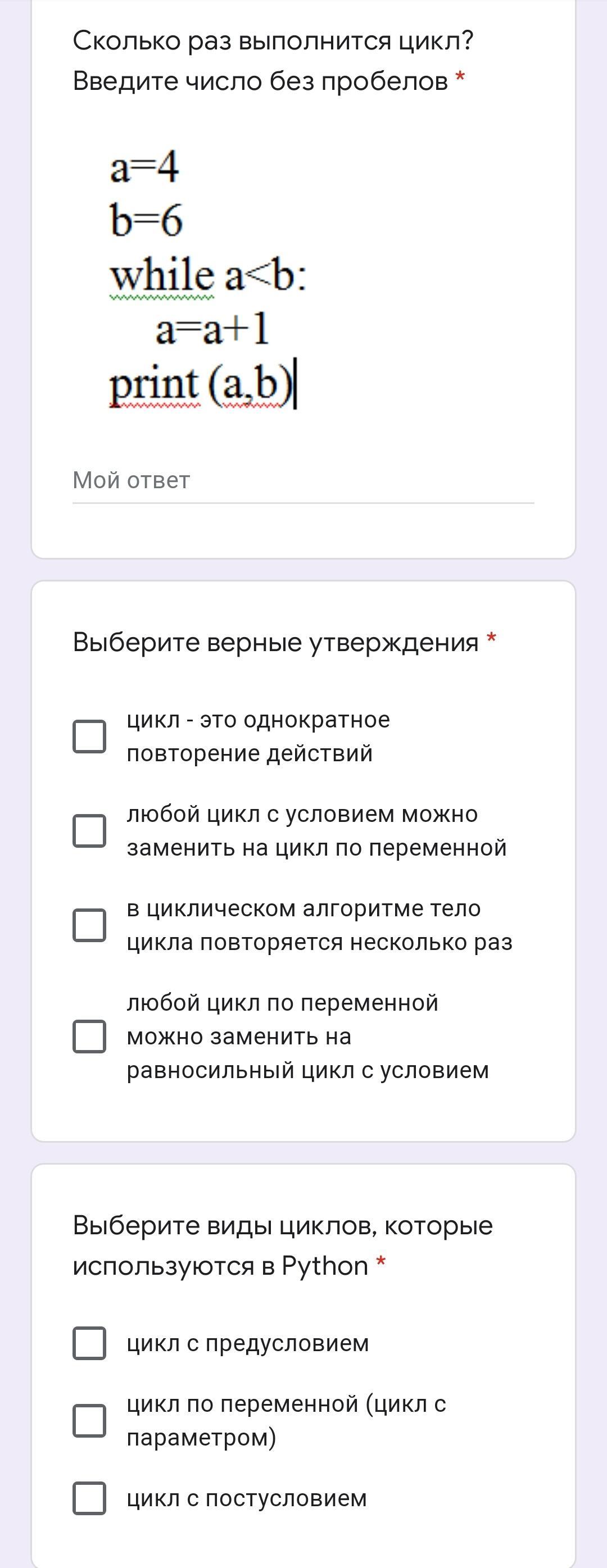Click label text "цикл с предусловием"

[x=248, y=1343]
